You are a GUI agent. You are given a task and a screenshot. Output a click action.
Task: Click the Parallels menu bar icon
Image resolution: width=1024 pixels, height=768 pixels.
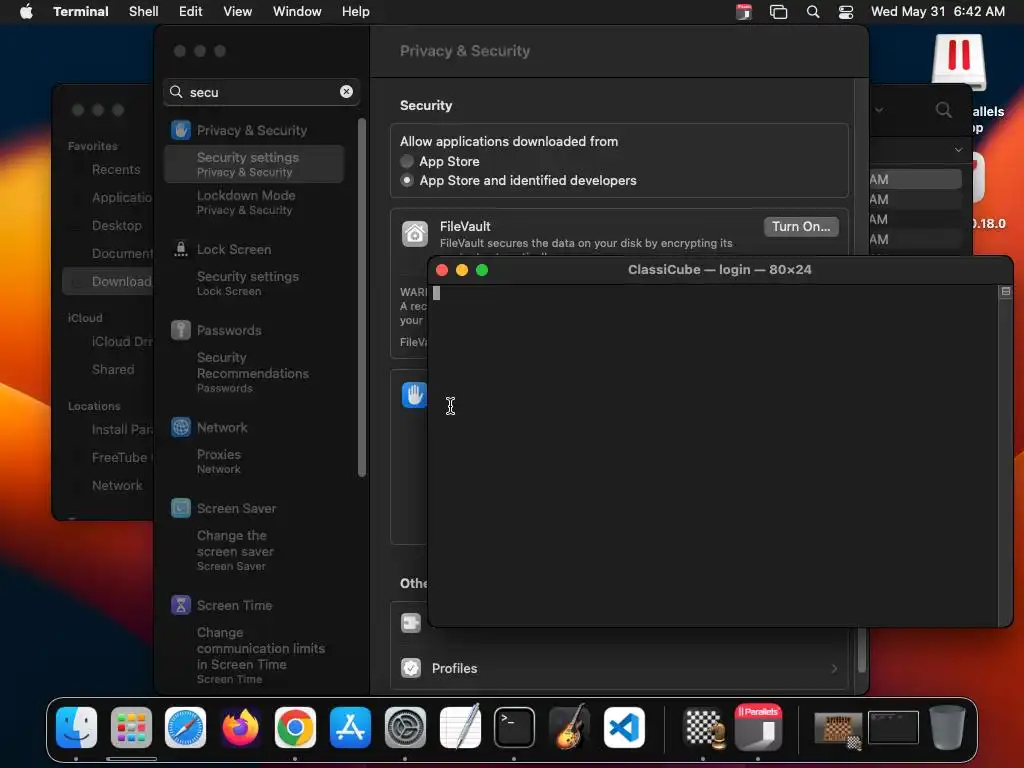pyautogui.click(x=744, y=11)
